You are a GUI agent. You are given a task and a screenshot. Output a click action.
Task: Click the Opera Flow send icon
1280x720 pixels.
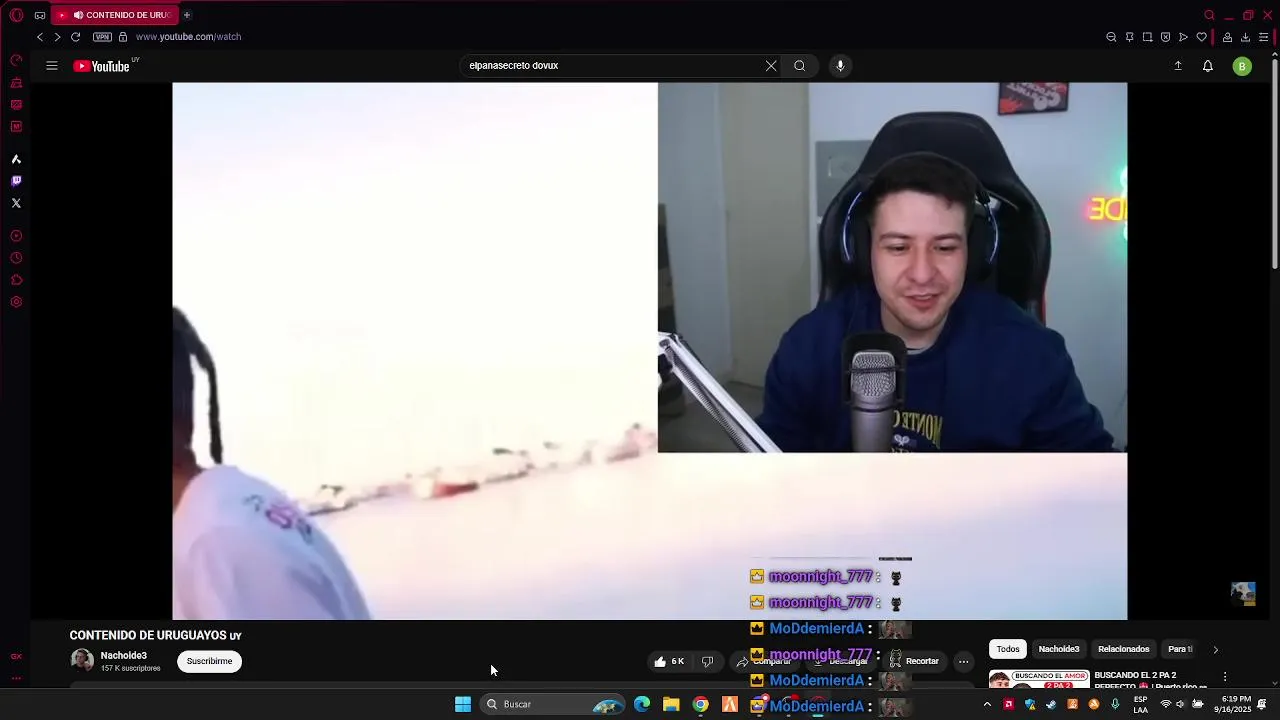[1183, 37]
